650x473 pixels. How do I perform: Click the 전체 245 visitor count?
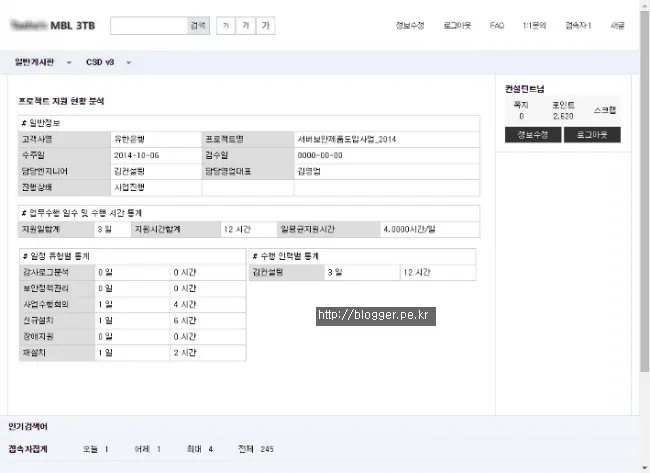(256, 449)
